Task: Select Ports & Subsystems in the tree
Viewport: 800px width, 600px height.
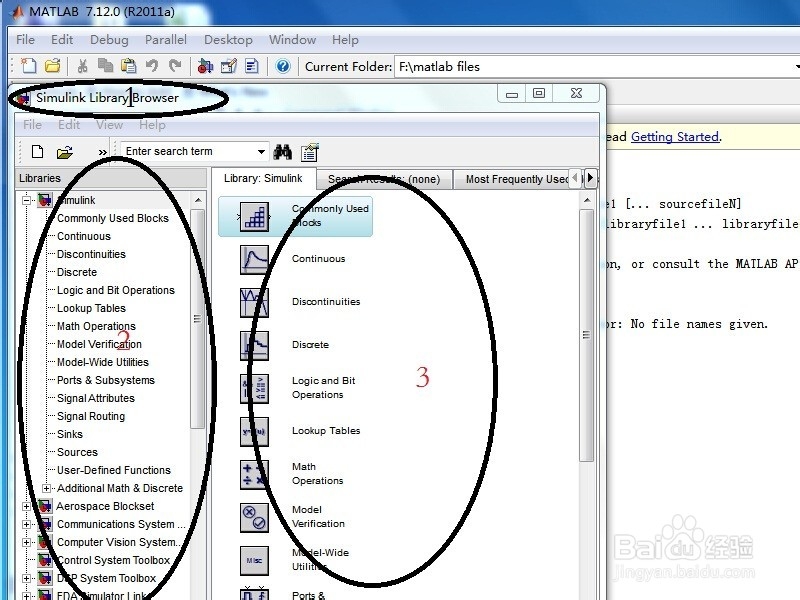Action: (x=106, y=380)
